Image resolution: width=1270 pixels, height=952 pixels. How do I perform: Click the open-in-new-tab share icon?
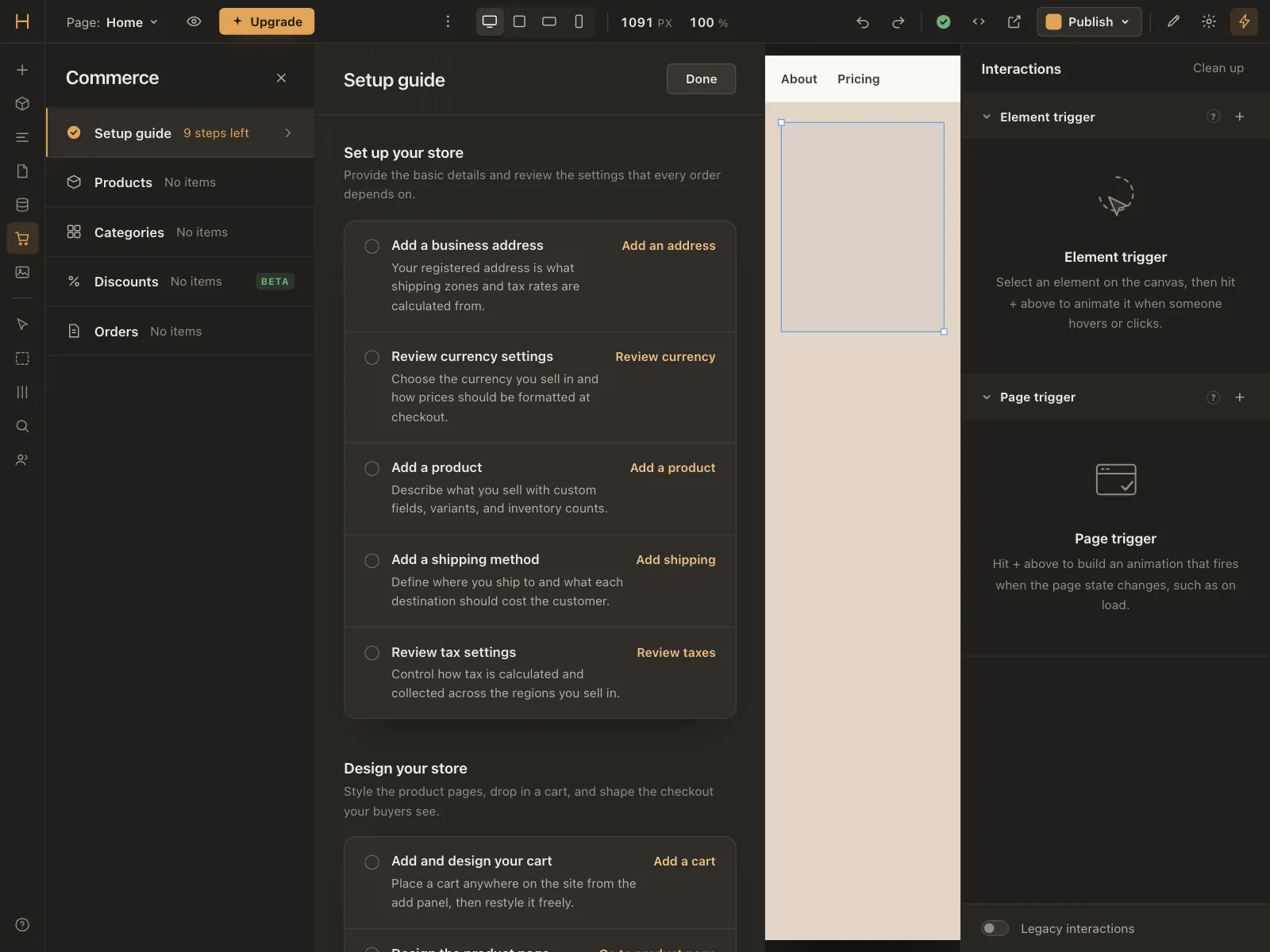[1014, 22]
